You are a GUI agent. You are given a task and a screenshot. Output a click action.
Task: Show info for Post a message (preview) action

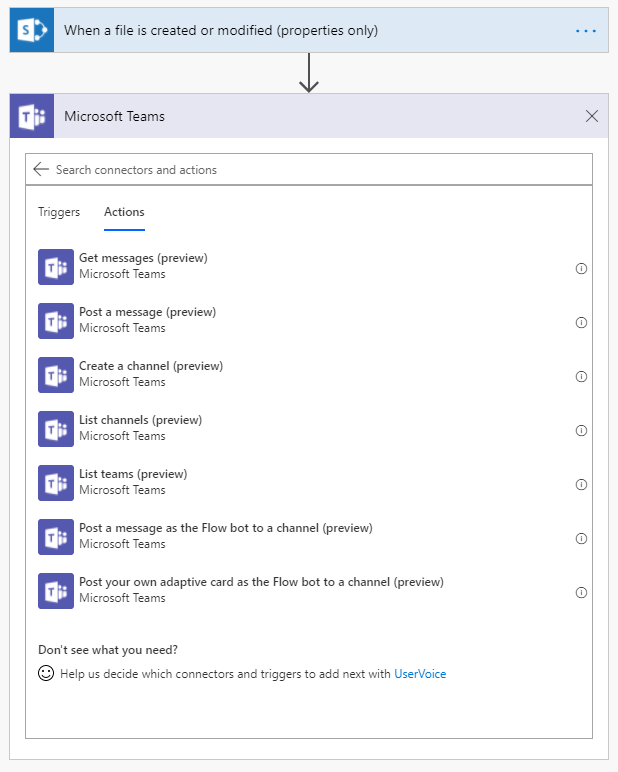coord(581,322)
